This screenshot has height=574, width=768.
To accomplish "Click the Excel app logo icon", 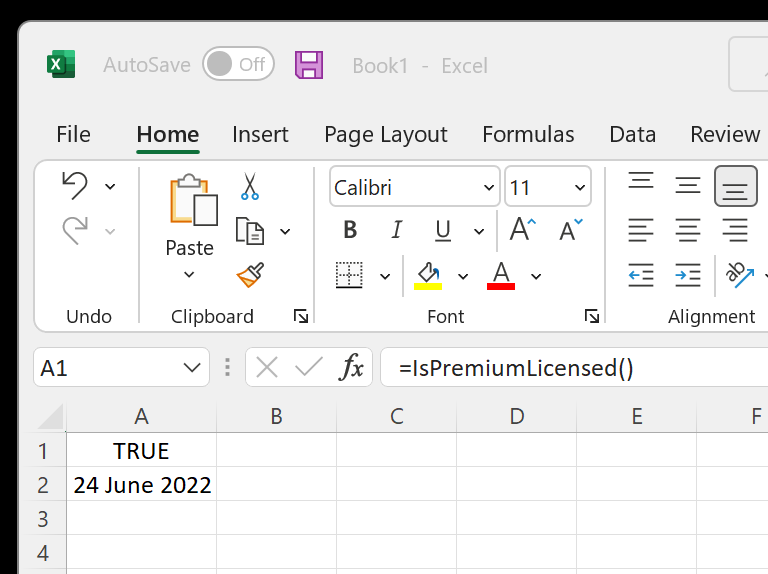I will (61, 64).
